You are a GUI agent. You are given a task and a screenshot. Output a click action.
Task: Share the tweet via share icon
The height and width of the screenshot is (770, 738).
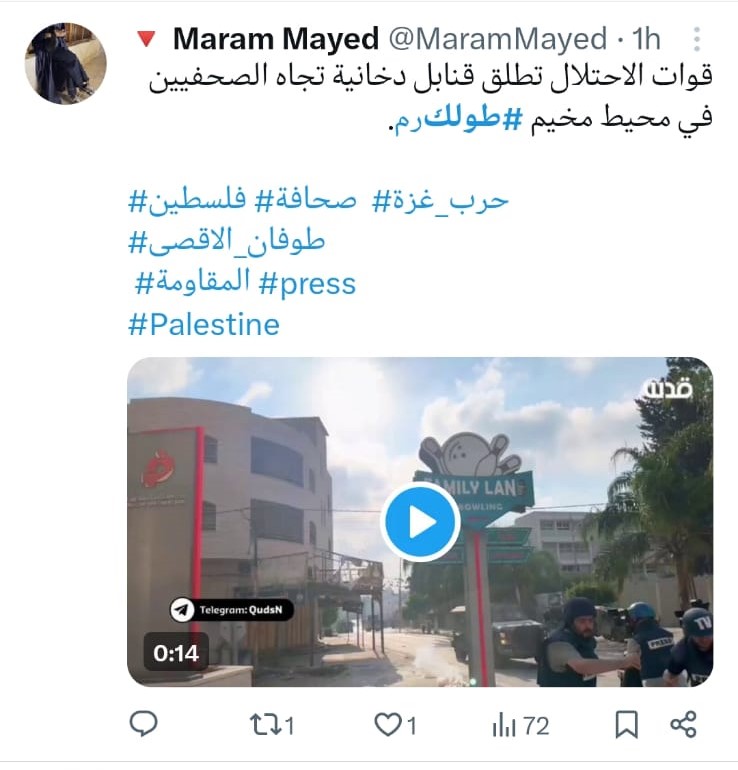click(x=683, y=724)
